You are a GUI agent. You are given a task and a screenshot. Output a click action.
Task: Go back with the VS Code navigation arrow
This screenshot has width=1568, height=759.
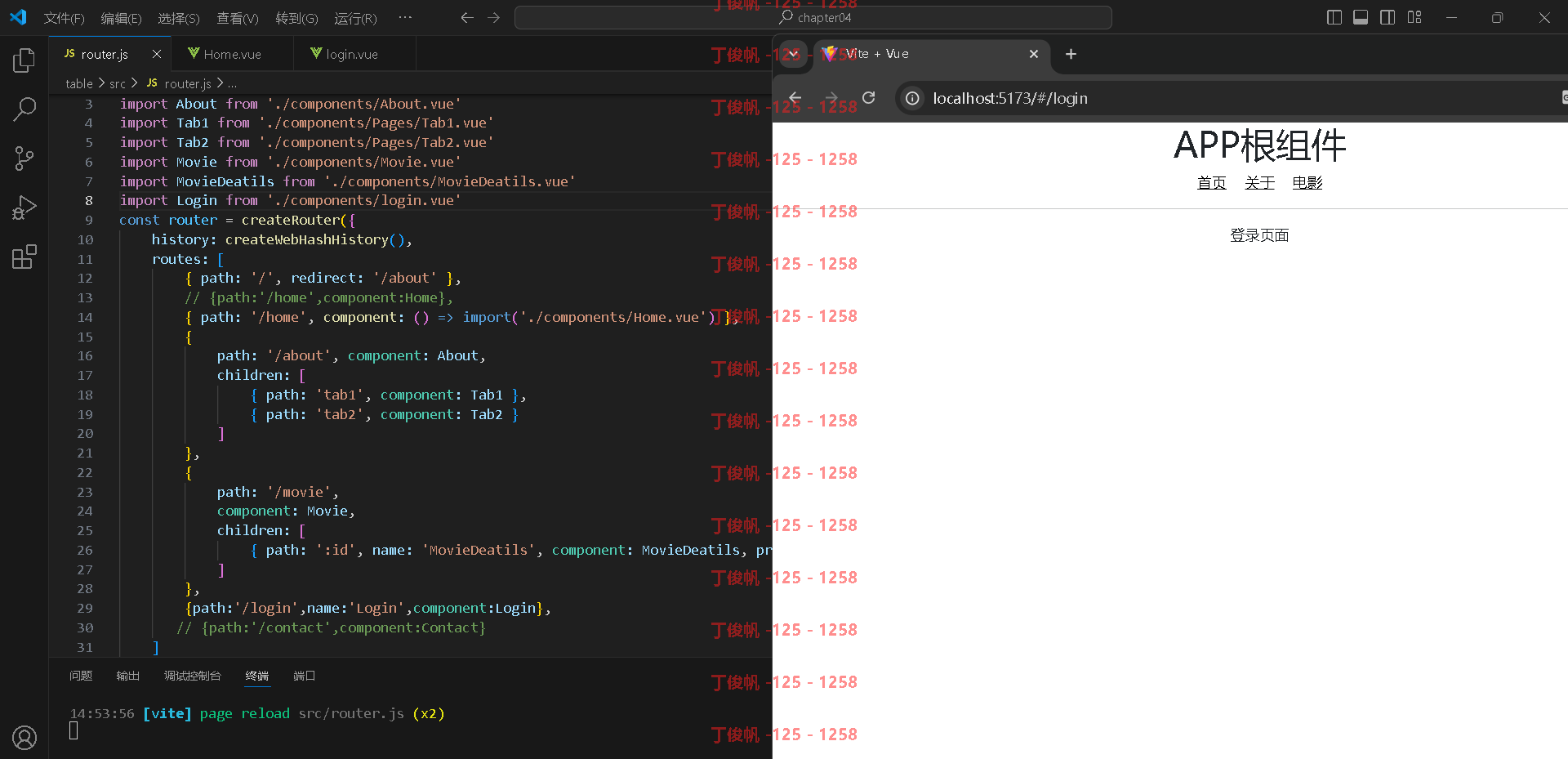coord(467,17)
